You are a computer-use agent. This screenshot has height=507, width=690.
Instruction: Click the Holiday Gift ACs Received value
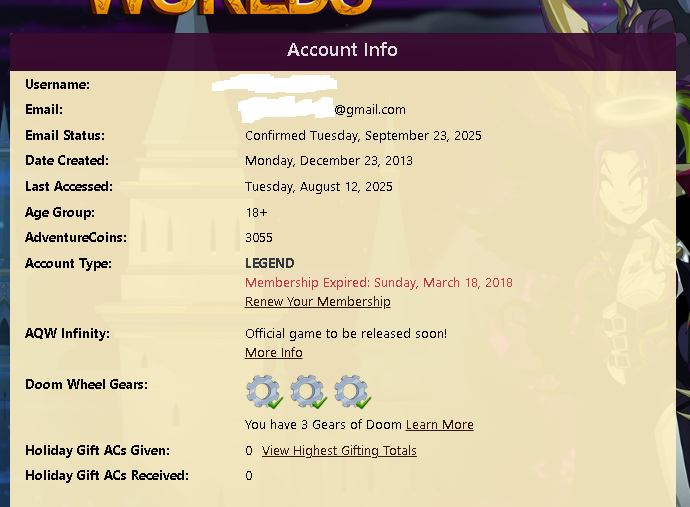[x=249, y=476]
